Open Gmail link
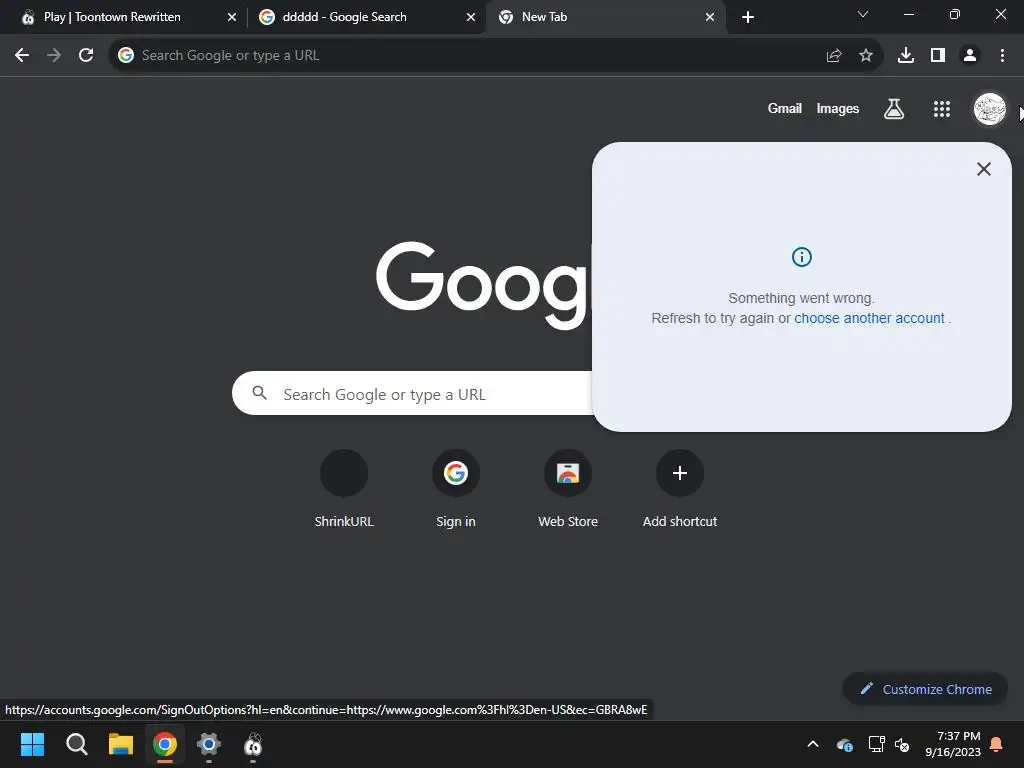Image resolution: width=1024 pixels, height=768 pixels. tap(784, 108)
